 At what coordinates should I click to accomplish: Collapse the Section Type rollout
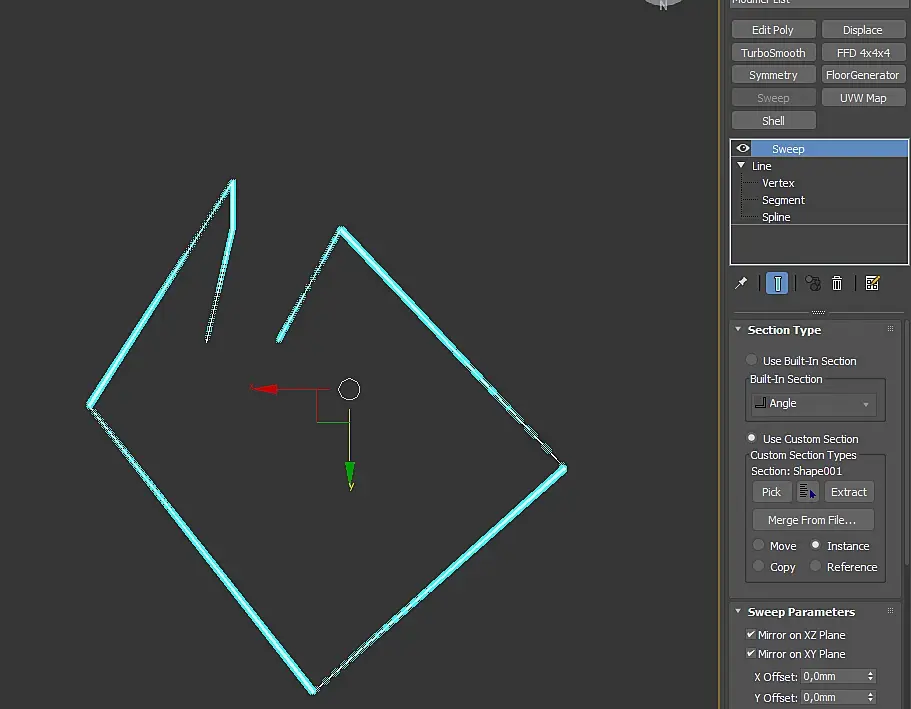point(738,330)
